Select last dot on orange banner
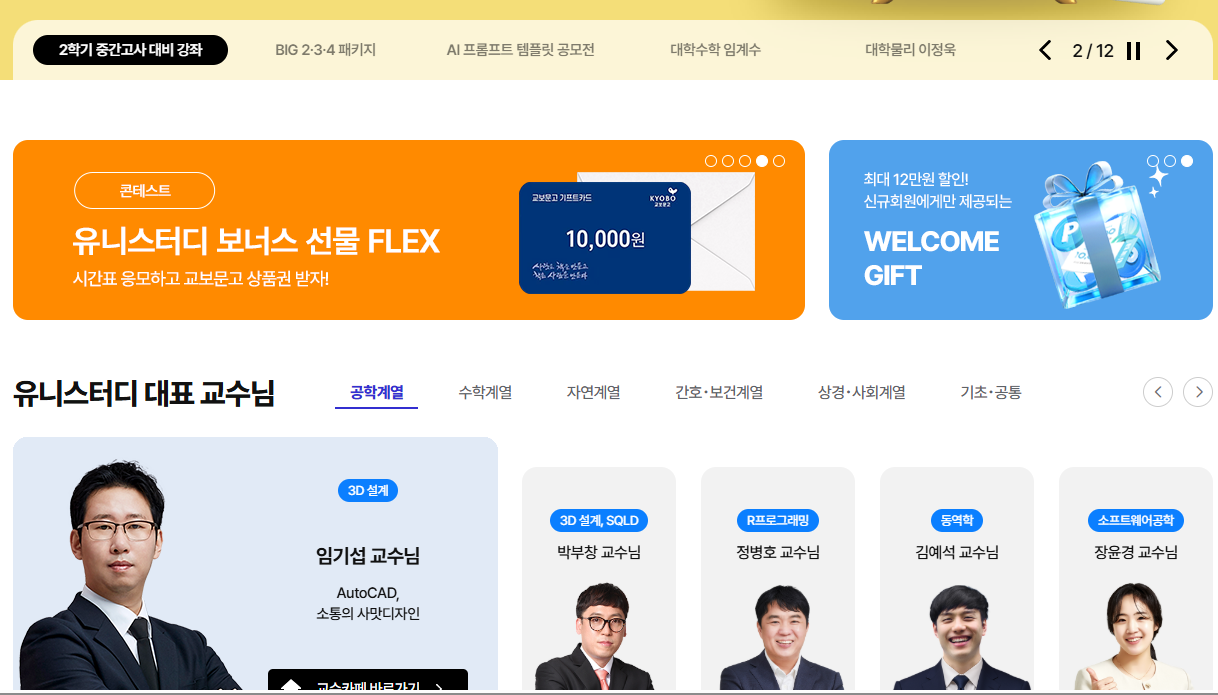Image resolution: width=1218 pixels, height=695 pixels. click(779, 161)
